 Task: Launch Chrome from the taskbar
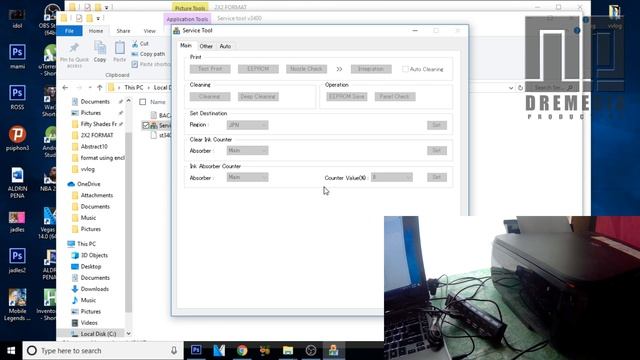[242, 350]
